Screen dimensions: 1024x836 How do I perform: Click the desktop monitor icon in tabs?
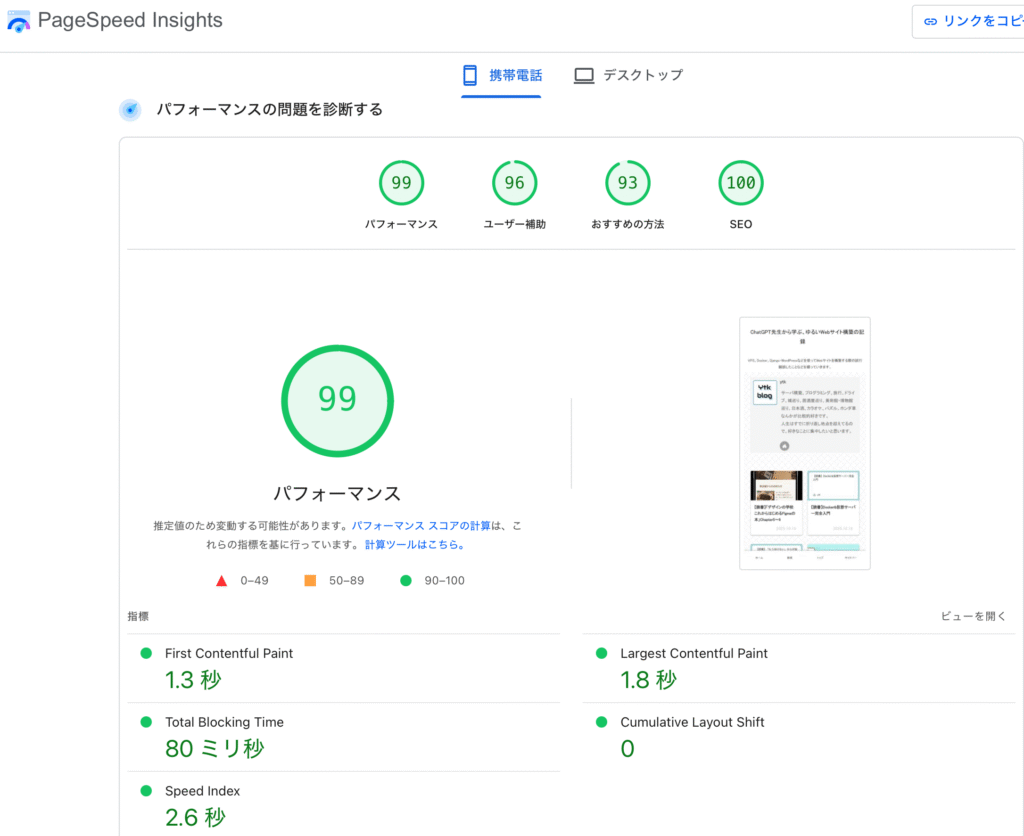584,75
